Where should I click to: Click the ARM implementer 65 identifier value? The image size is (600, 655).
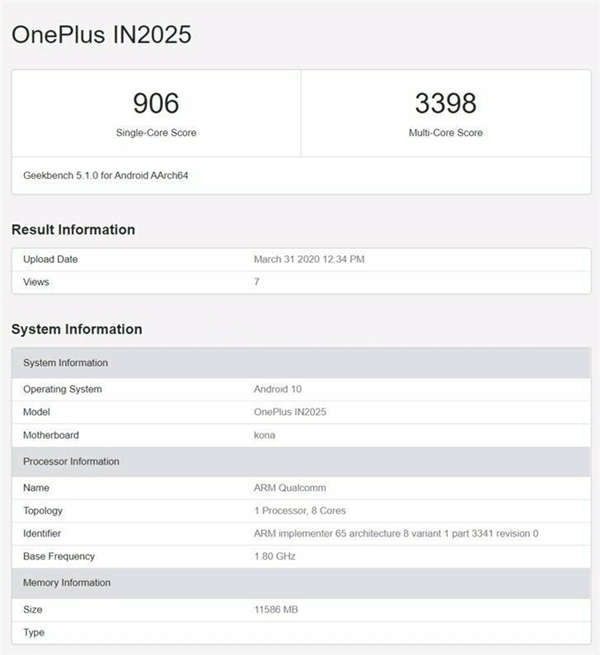point(396,533)
